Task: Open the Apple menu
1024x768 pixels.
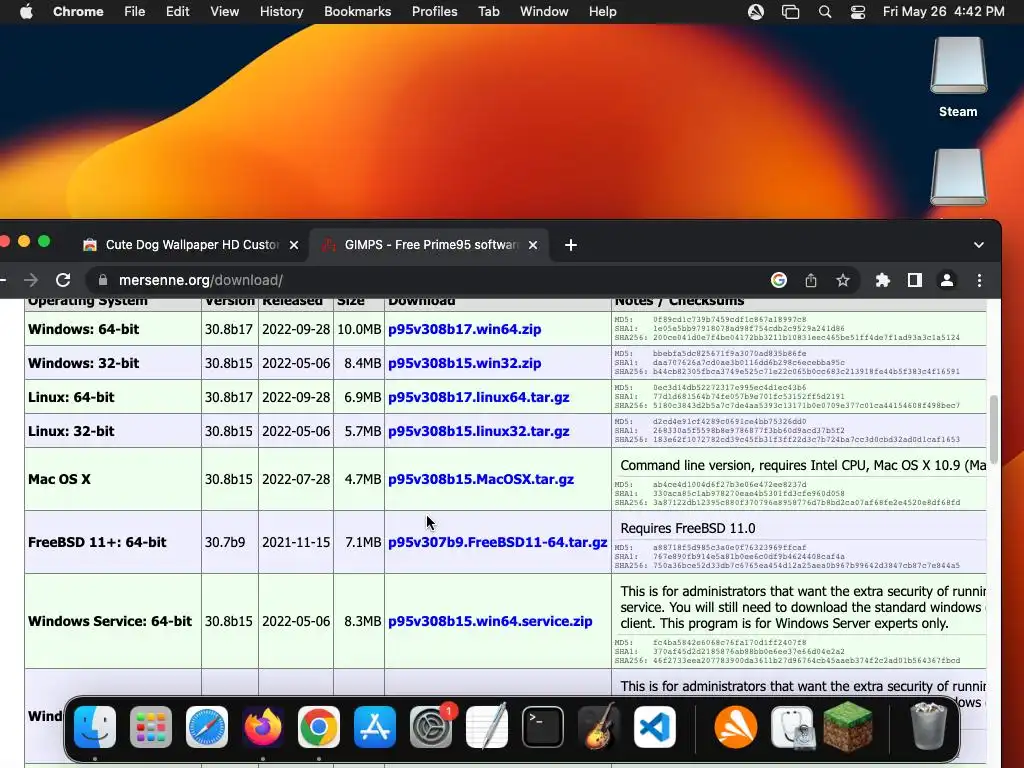Action: tap(26, 12)
